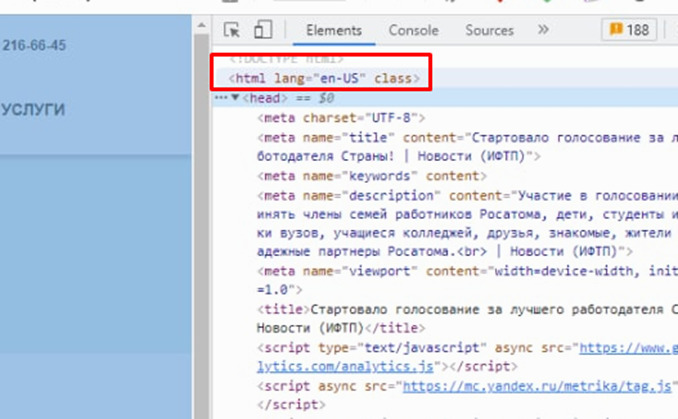Open the mc.yandex.ru metrika tag.js link
The image size is (678, 419).
[537, 386]
